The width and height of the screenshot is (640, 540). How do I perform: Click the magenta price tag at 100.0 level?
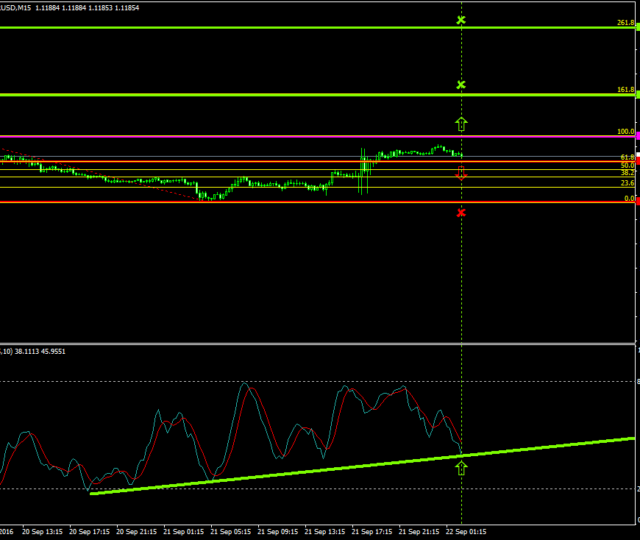[636, 136]
